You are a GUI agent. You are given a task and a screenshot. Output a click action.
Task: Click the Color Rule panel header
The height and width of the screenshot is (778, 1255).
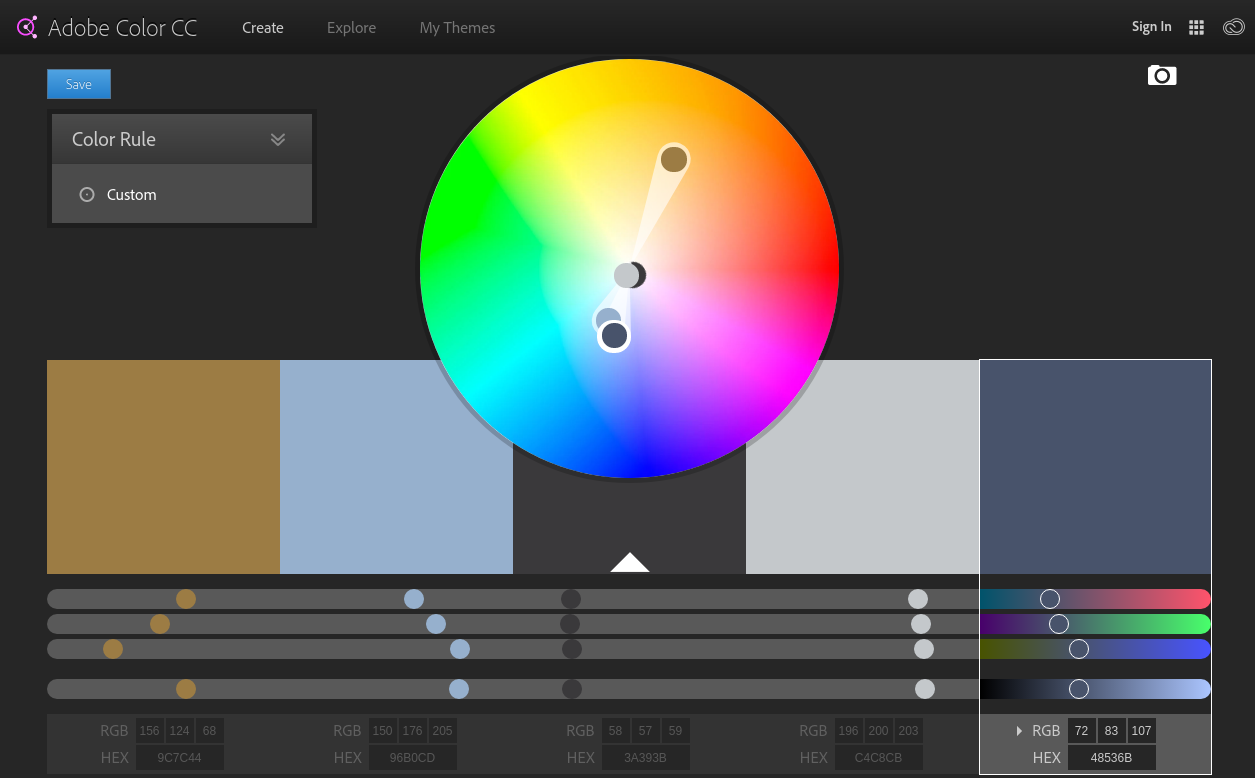[182, 139]
